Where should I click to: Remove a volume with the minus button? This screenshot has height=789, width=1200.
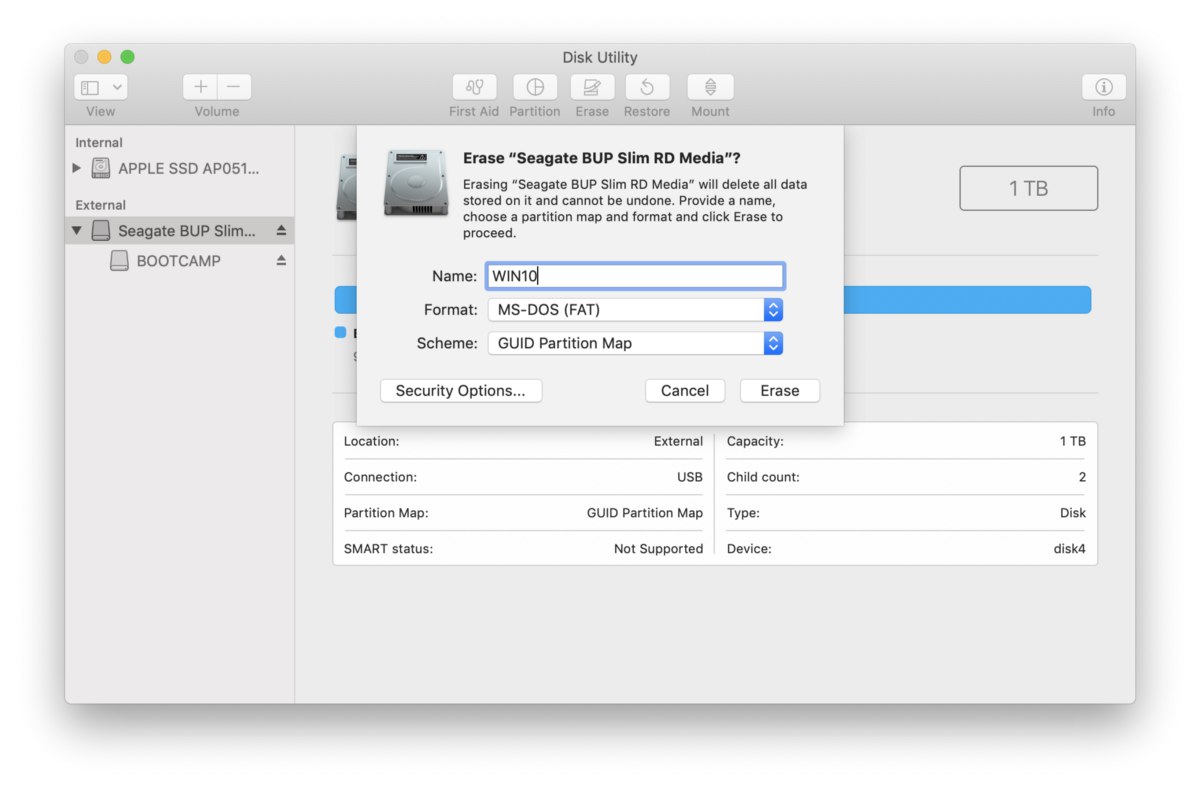point(234,87)
